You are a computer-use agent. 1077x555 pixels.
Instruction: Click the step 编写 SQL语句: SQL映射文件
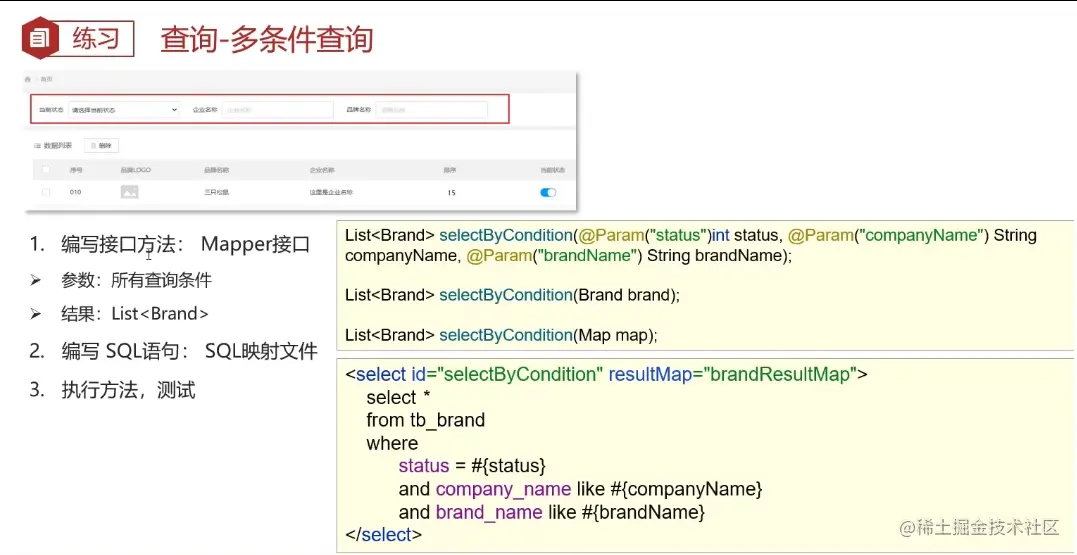coord(189,352)
